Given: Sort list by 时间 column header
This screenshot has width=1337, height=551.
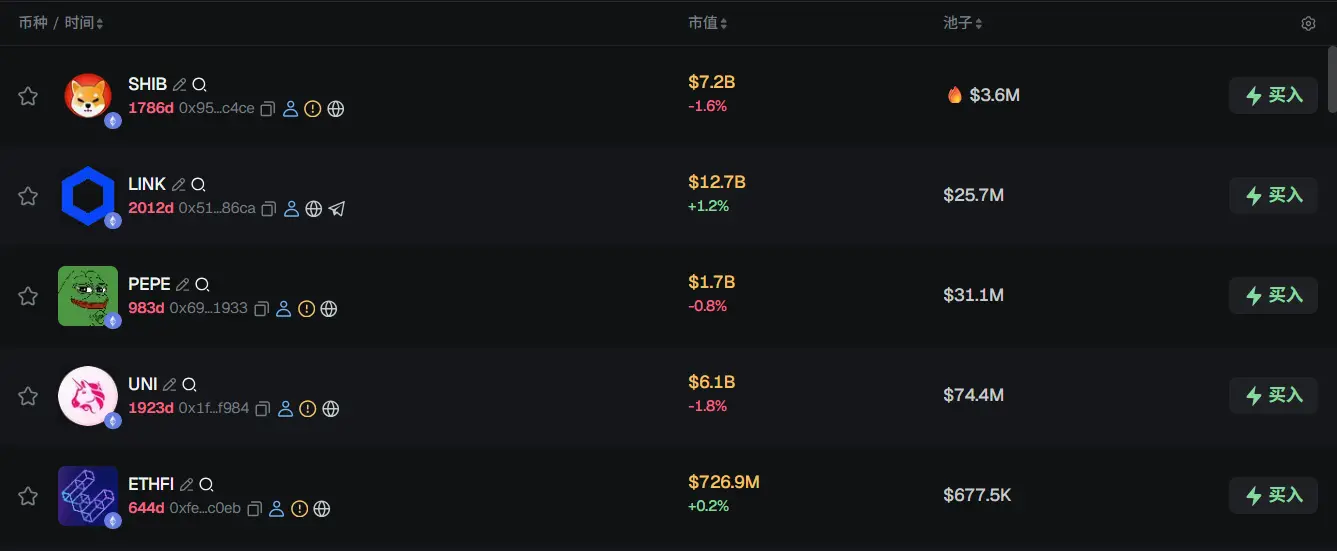Looking at the screenshot, I should [84, 23].
